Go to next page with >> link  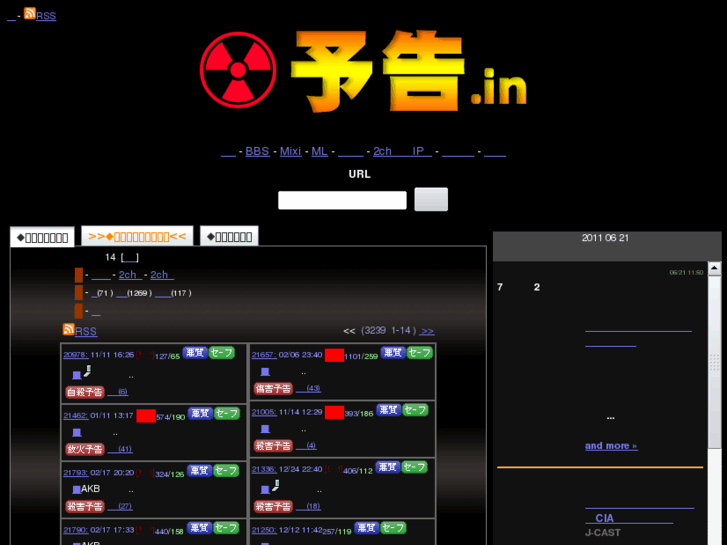[x=427, y=331]
